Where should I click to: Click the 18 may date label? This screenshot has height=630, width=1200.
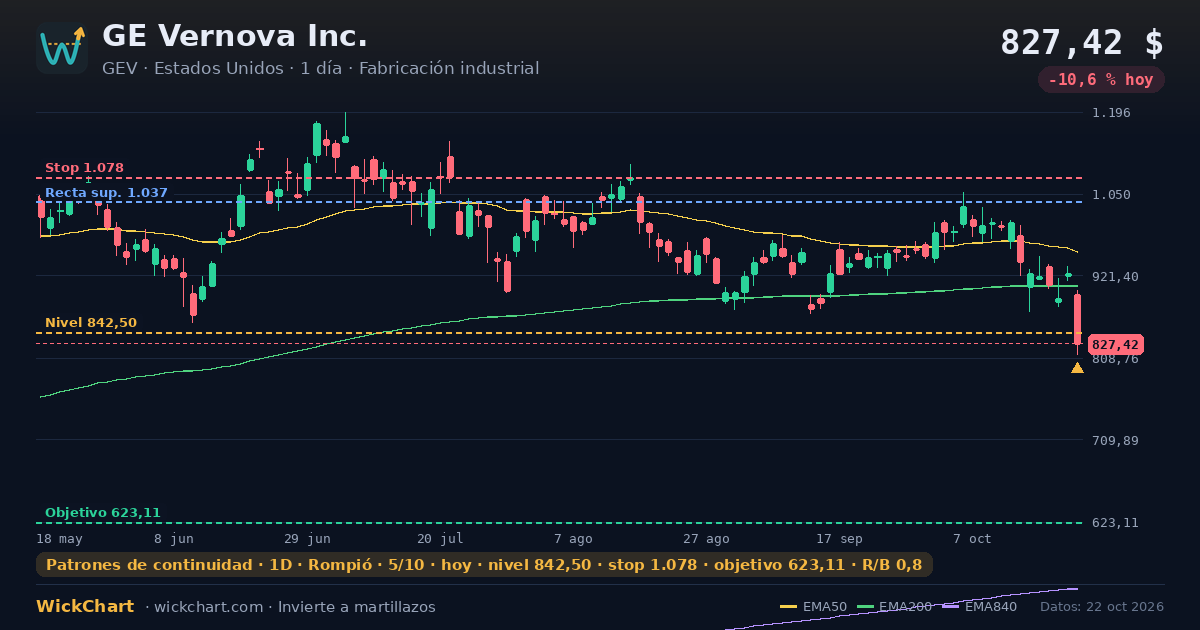(x=58, y=539)
